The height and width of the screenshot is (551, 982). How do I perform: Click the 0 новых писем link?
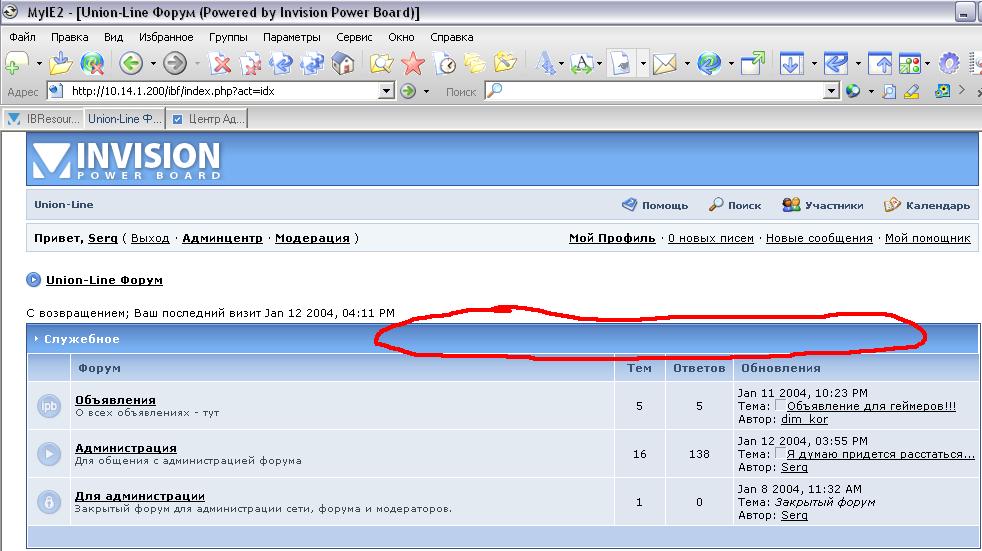point(711,238)
